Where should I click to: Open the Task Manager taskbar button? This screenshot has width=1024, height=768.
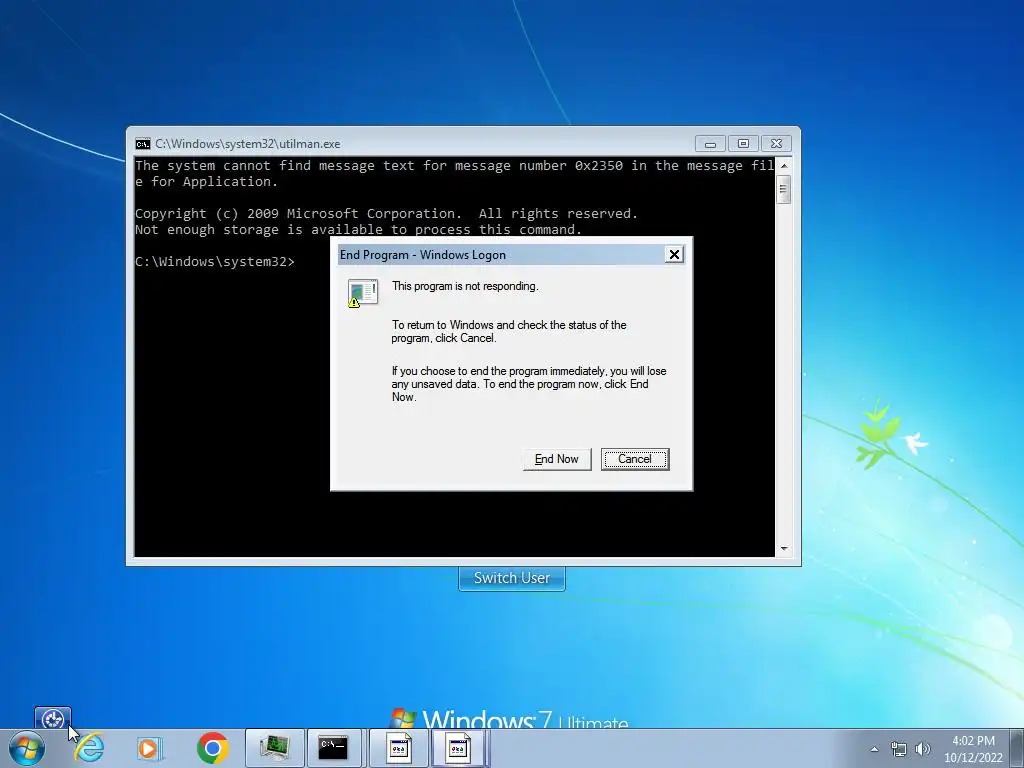[x=275, y=748]
